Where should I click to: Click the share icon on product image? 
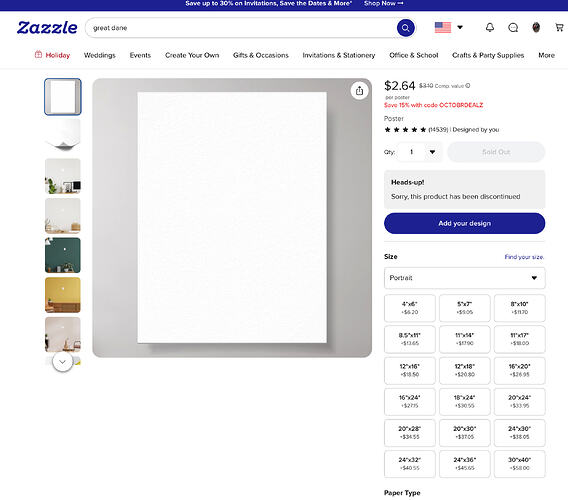click(359, 91)
